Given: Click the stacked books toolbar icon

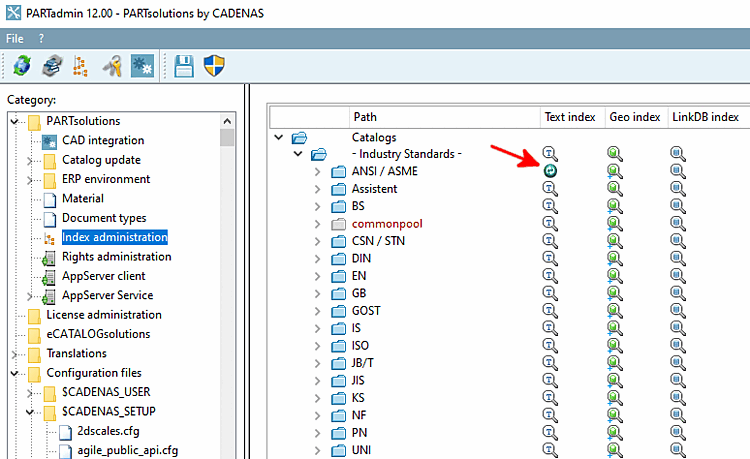Looking at the screenshot, I should tap(52, 66).
